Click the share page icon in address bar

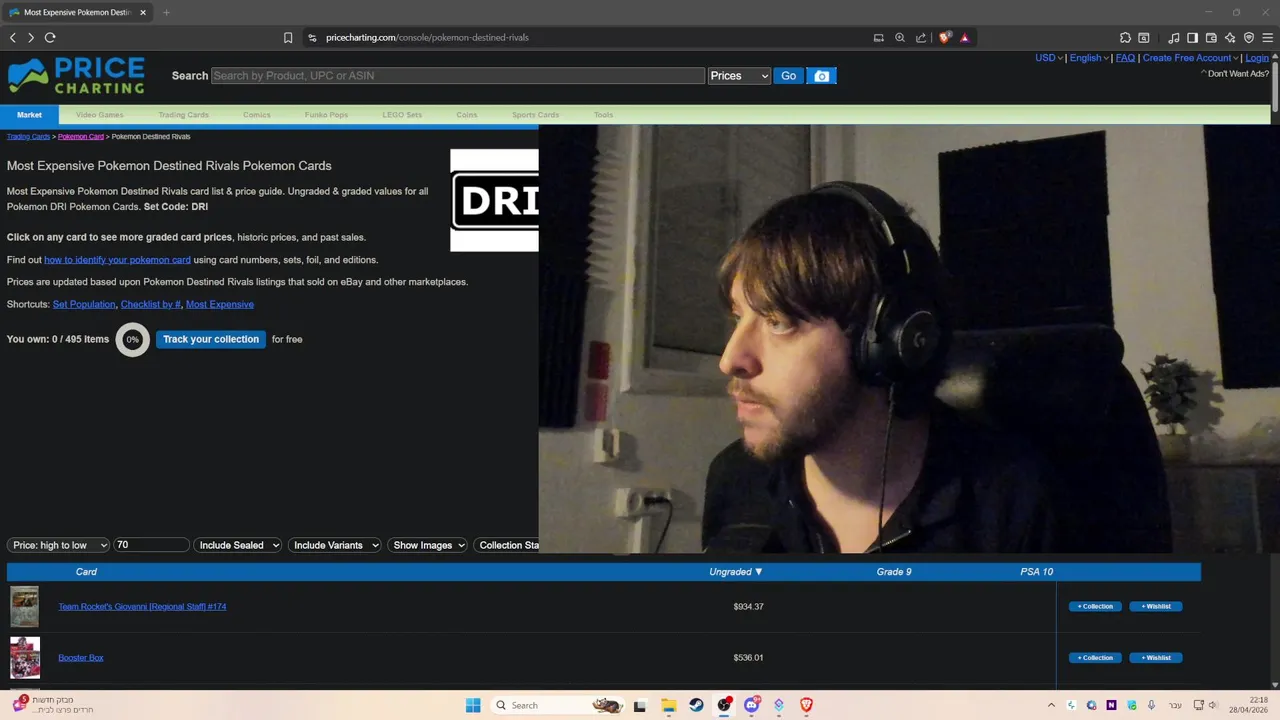point(921,38)
